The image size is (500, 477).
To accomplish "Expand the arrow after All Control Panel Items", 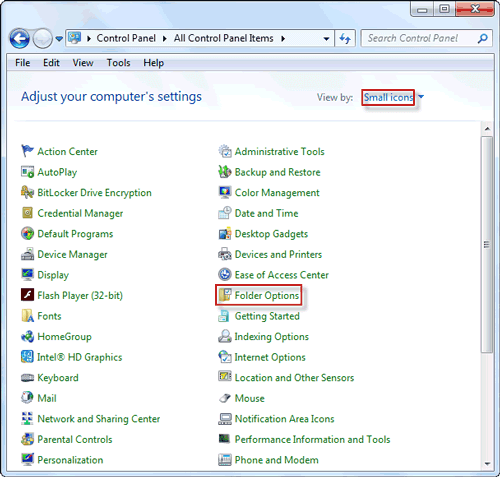I will [283, 39].
